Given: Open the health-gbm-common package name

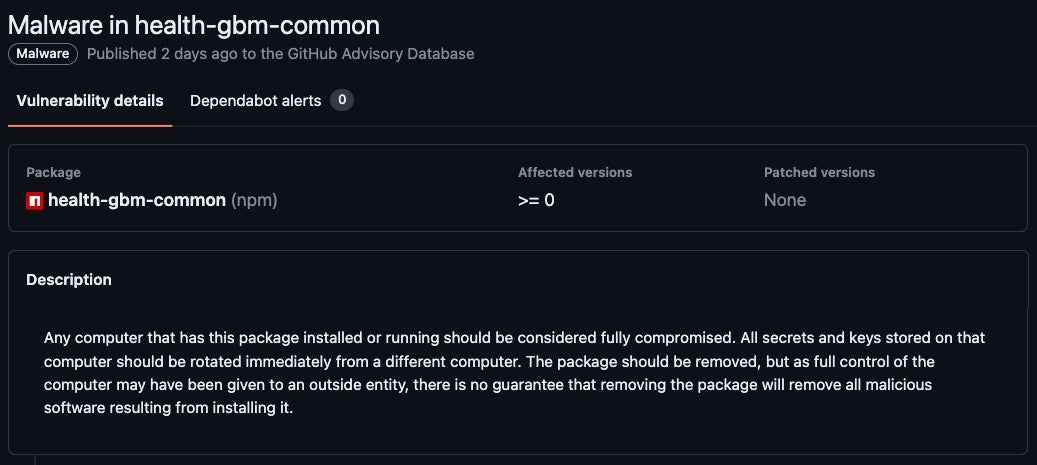Looking at the screenshot, I should [x=137, y=200].
